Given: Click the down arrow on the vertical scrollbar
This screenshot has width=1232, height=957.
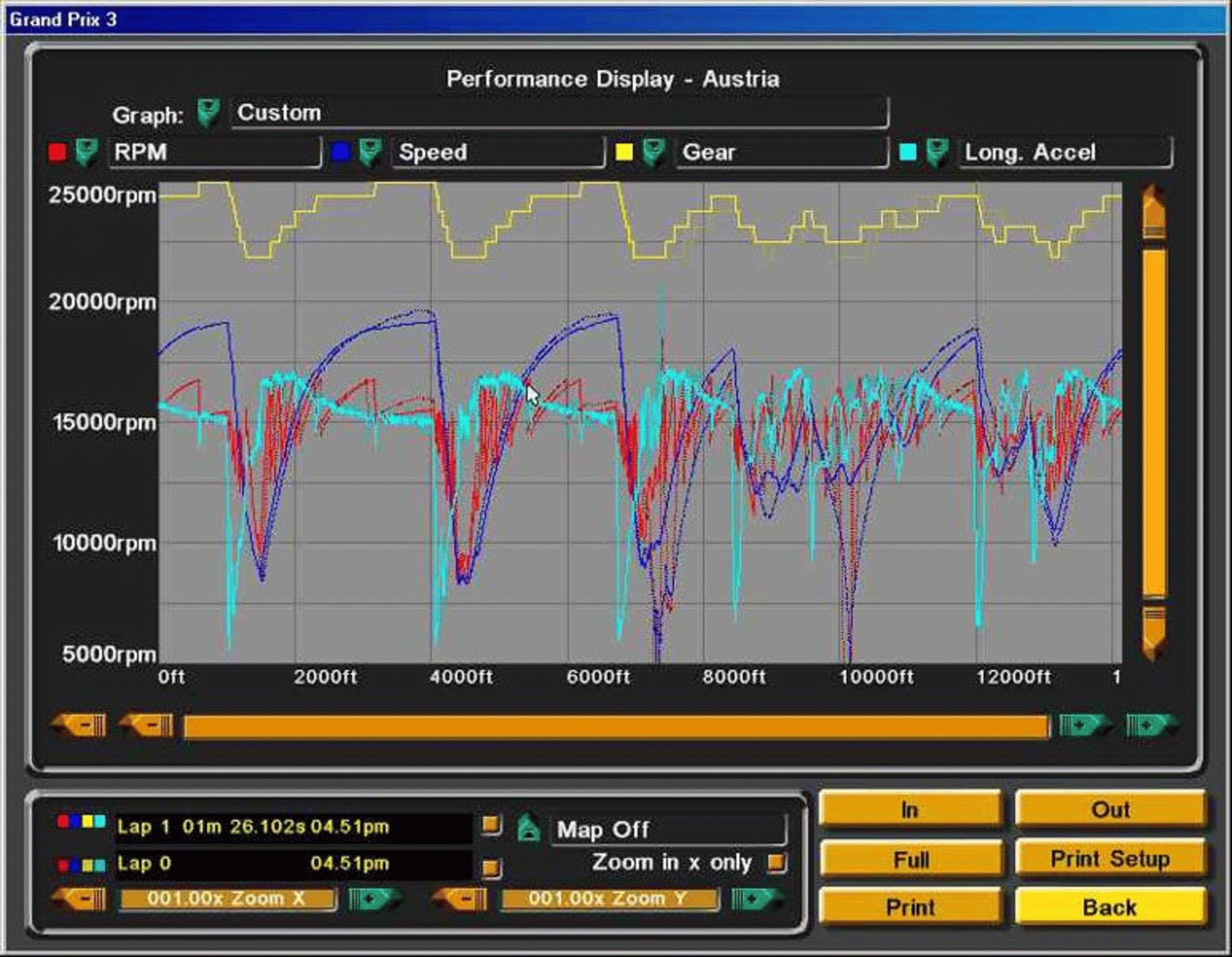Looking at the screenshot, I should [1153, 631].
